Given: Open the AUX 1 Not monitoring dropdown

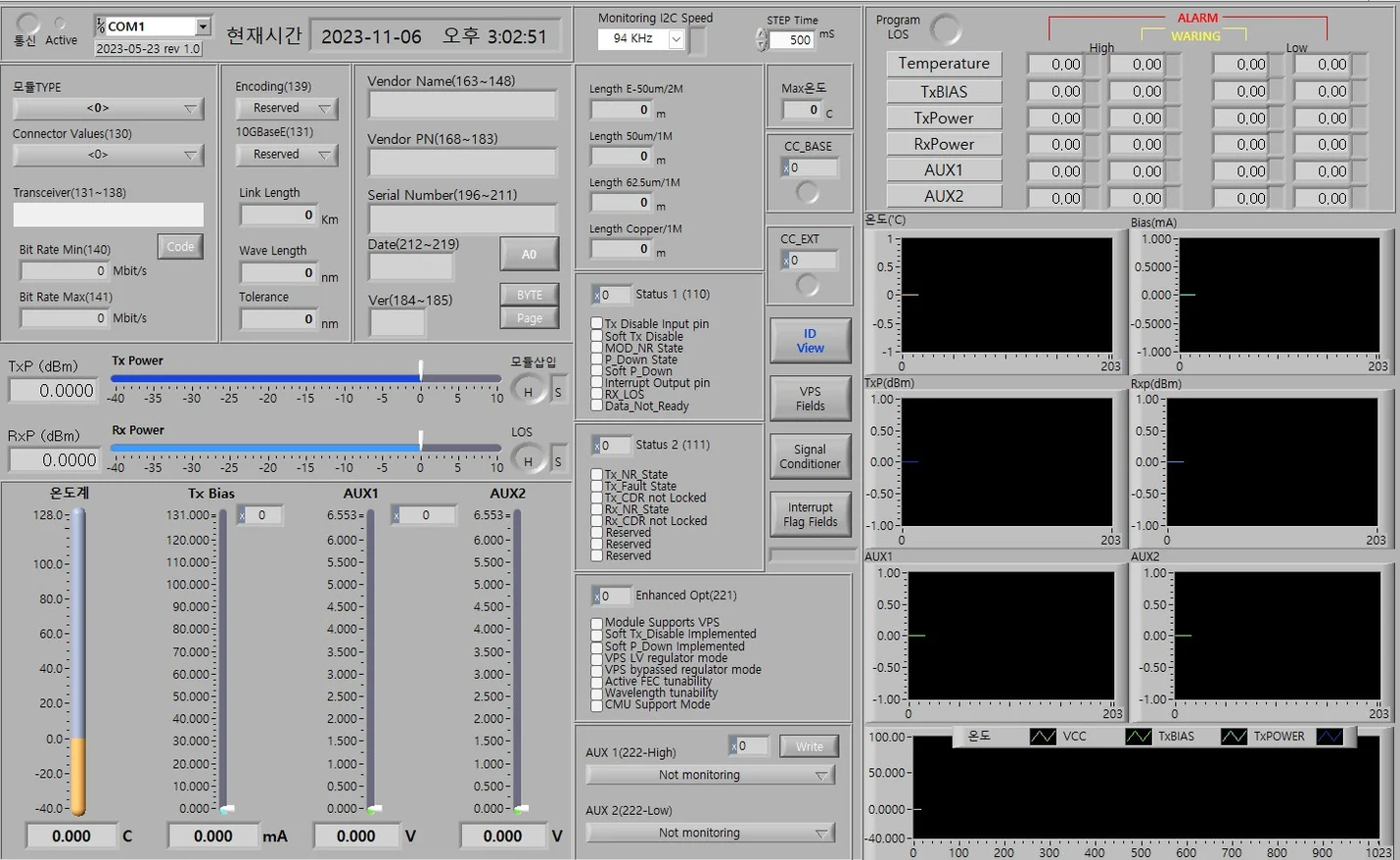Looking at the screenshot, I should (822, 774).
